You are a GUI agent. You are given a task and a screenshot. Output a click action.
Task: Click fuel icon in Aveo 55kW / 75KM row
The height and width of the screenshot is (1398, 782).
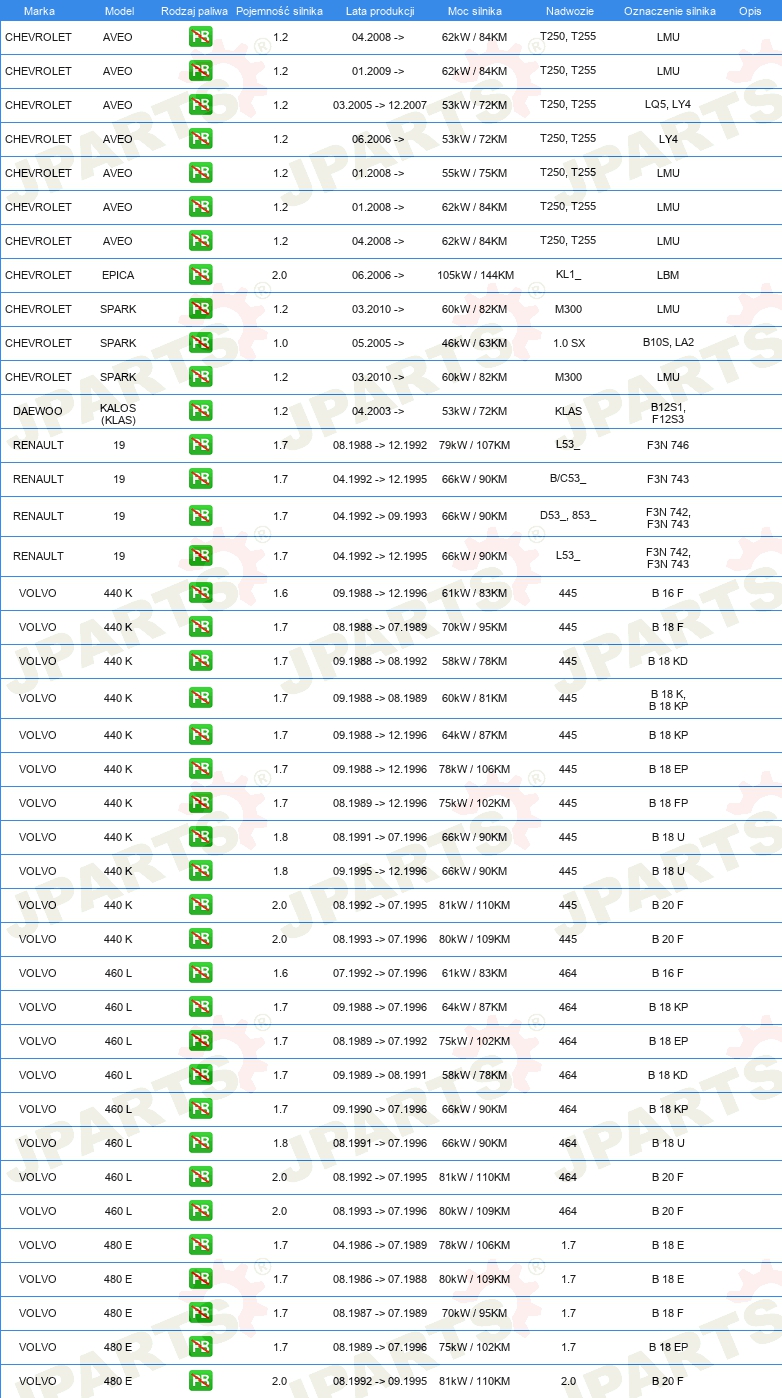pos(200,173)
